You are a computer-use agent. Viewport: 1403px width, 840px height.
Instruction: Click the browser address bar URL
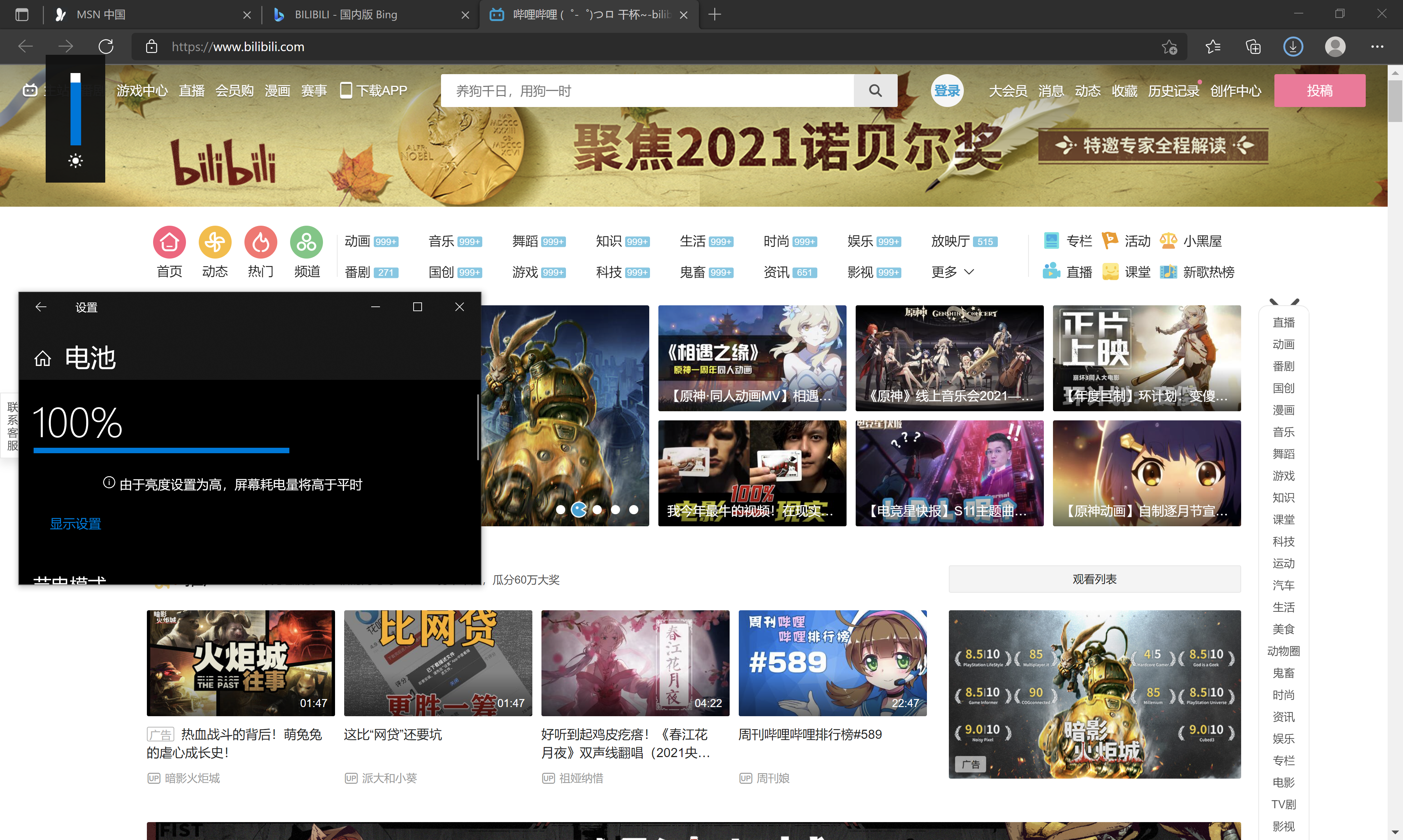(238, 46)
